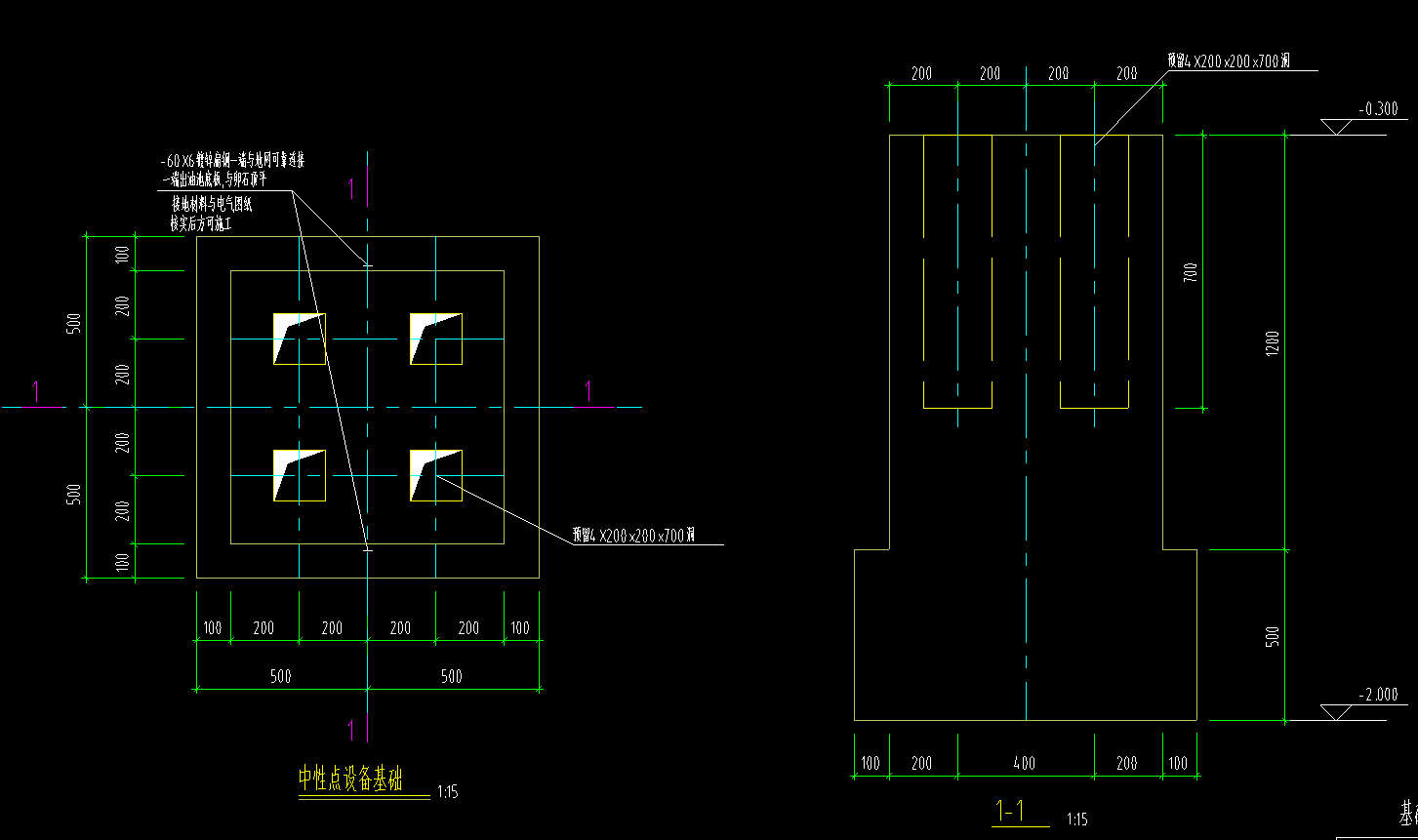Click the 1:15 scale beside the 1-1 title
This screenshot has width=1418, height=840.
[x=1078, y=820]
